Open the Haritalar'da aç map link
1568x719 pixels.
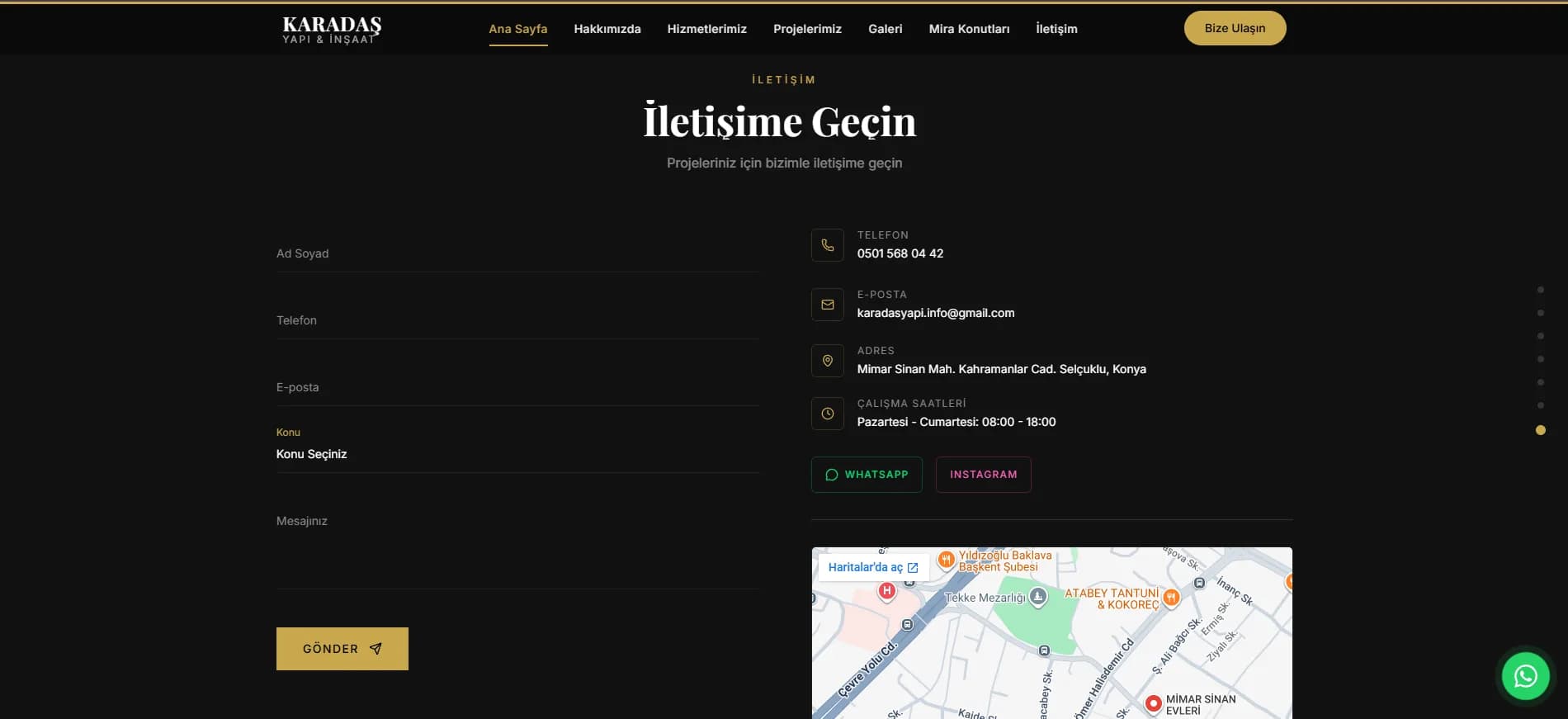click(873, 567)
